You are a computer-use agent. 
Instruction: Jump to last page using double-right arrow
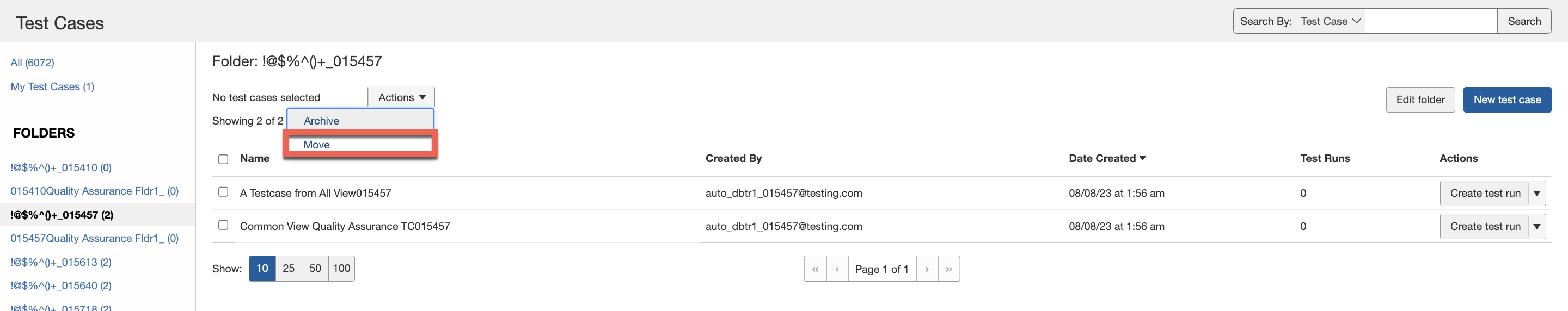point(948,269)
